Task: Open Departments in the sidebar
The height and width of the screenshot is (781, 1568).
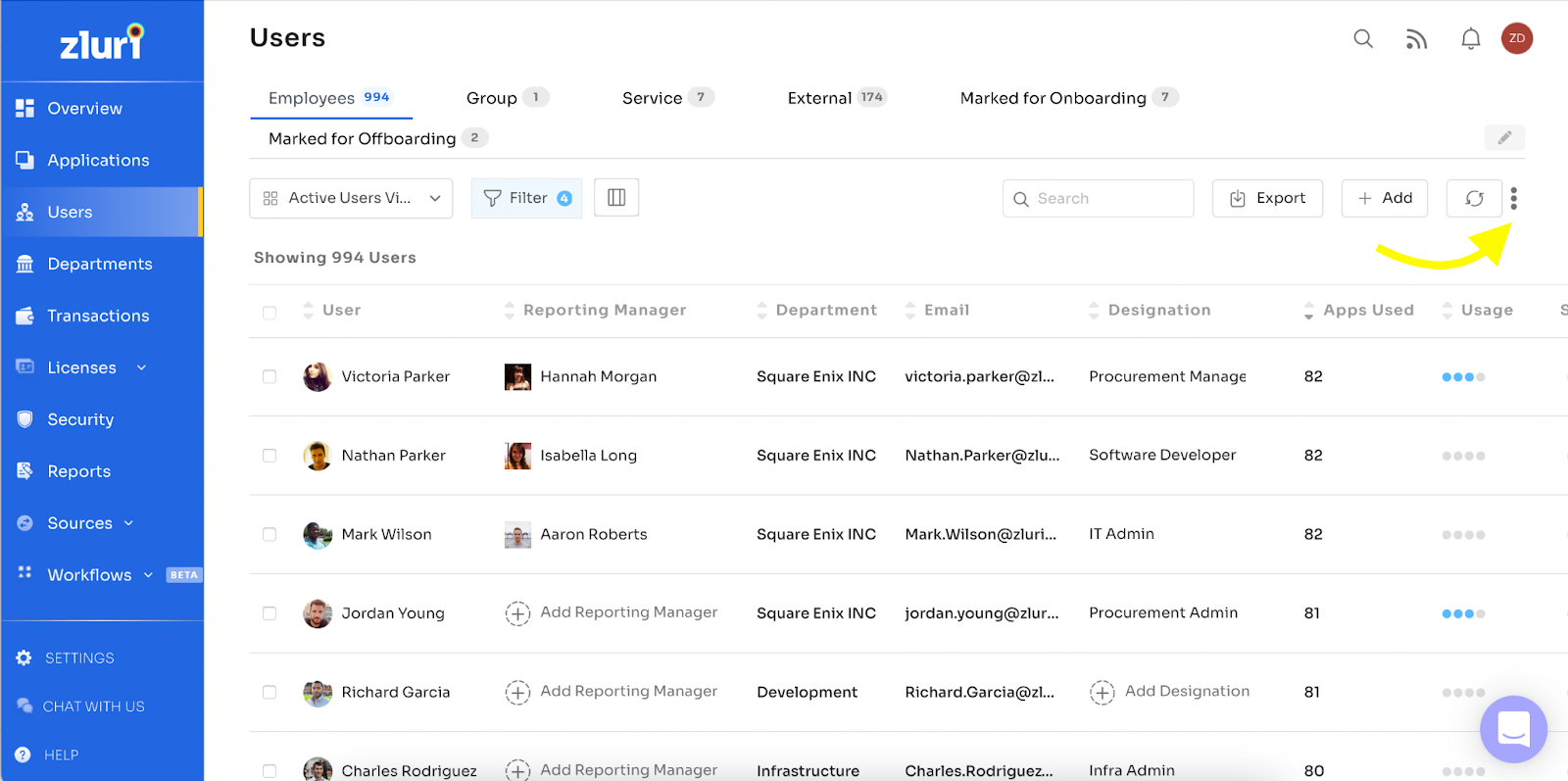Action: pos(102,265)
